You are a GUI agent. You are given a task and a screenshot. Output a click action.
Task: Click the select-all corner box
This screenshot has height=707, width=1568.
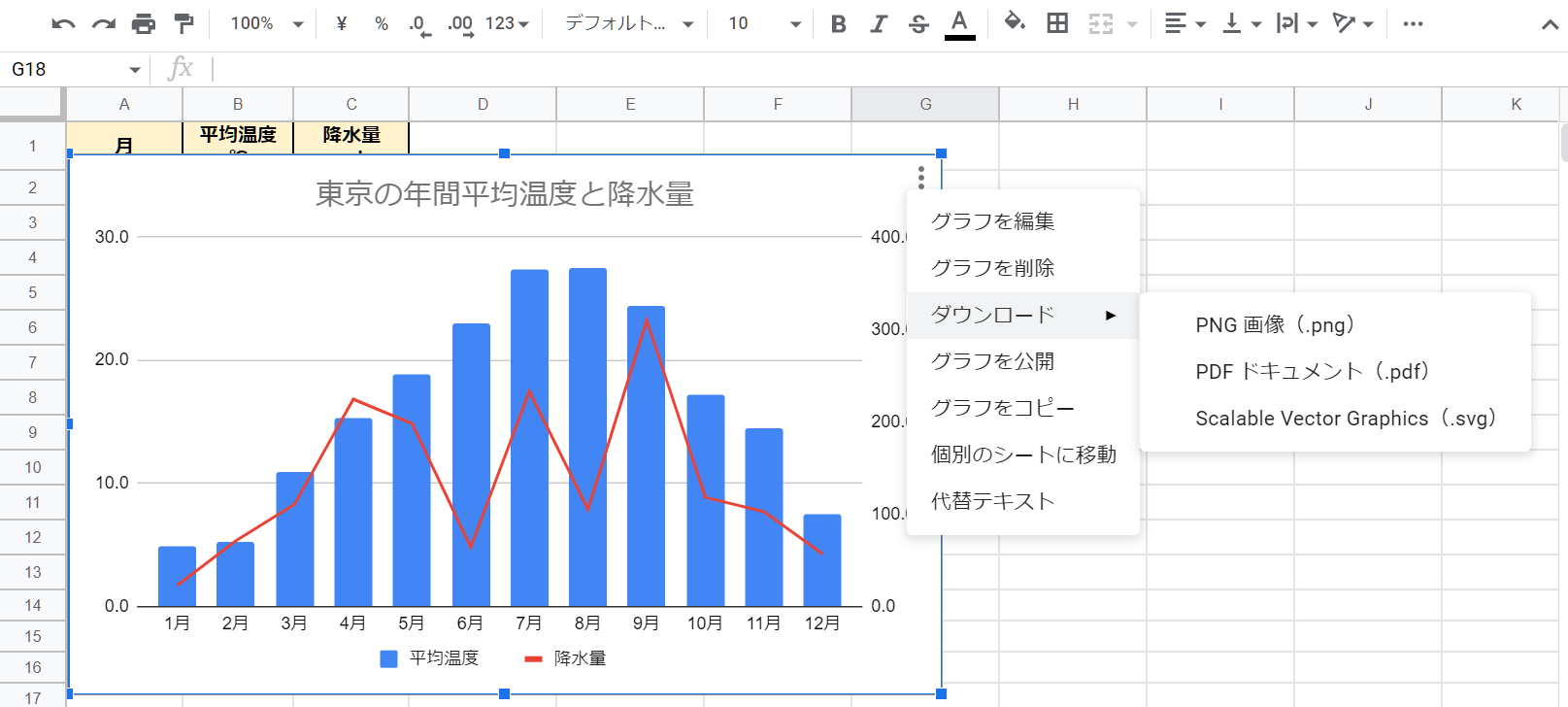[32, 104]
